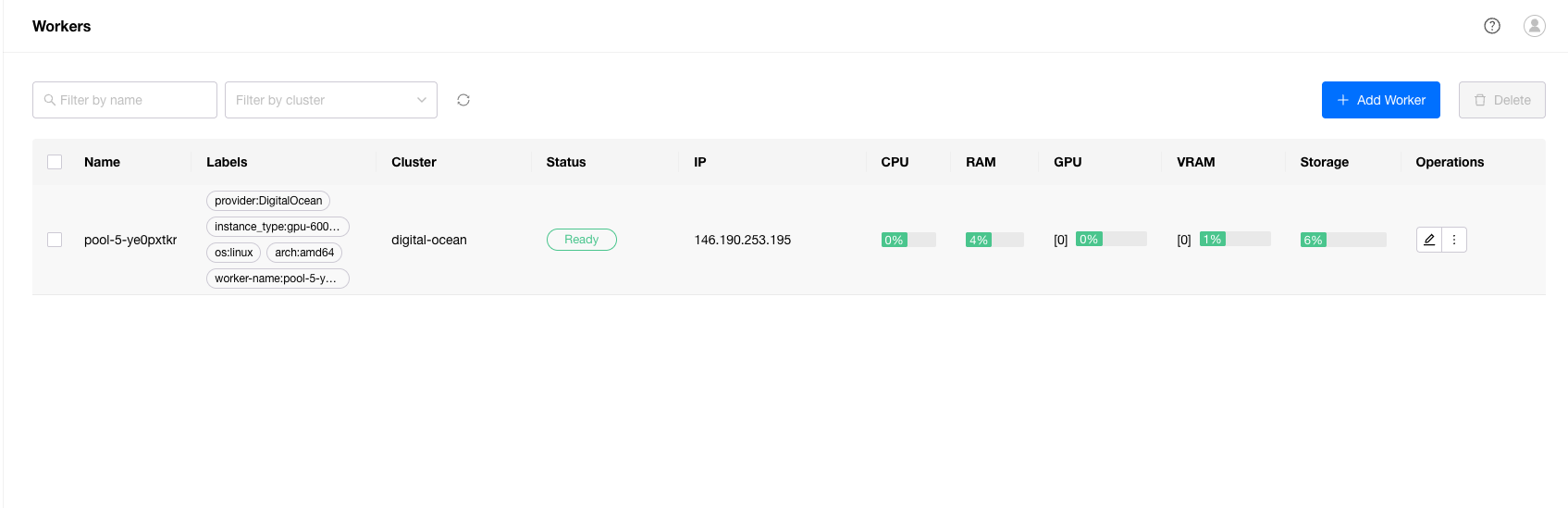
Task: Click the refresh workers list icon
Action: point(463,100)
